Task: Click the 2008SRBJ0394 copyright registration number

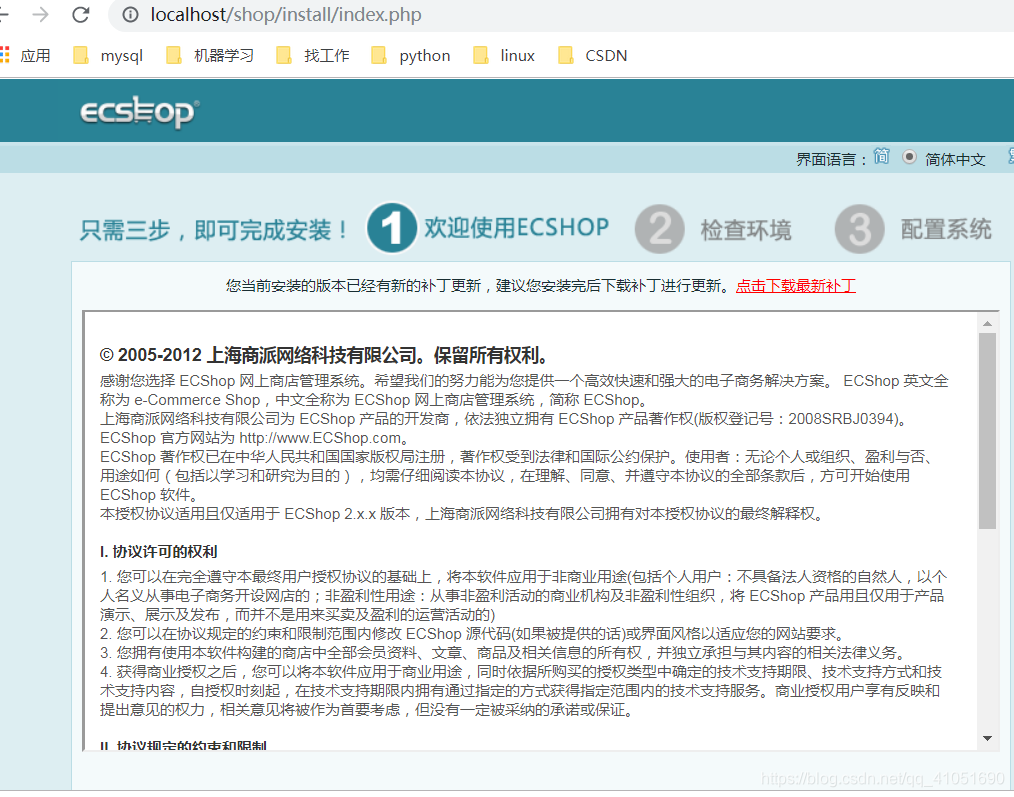Action: (x=841, y=419)
